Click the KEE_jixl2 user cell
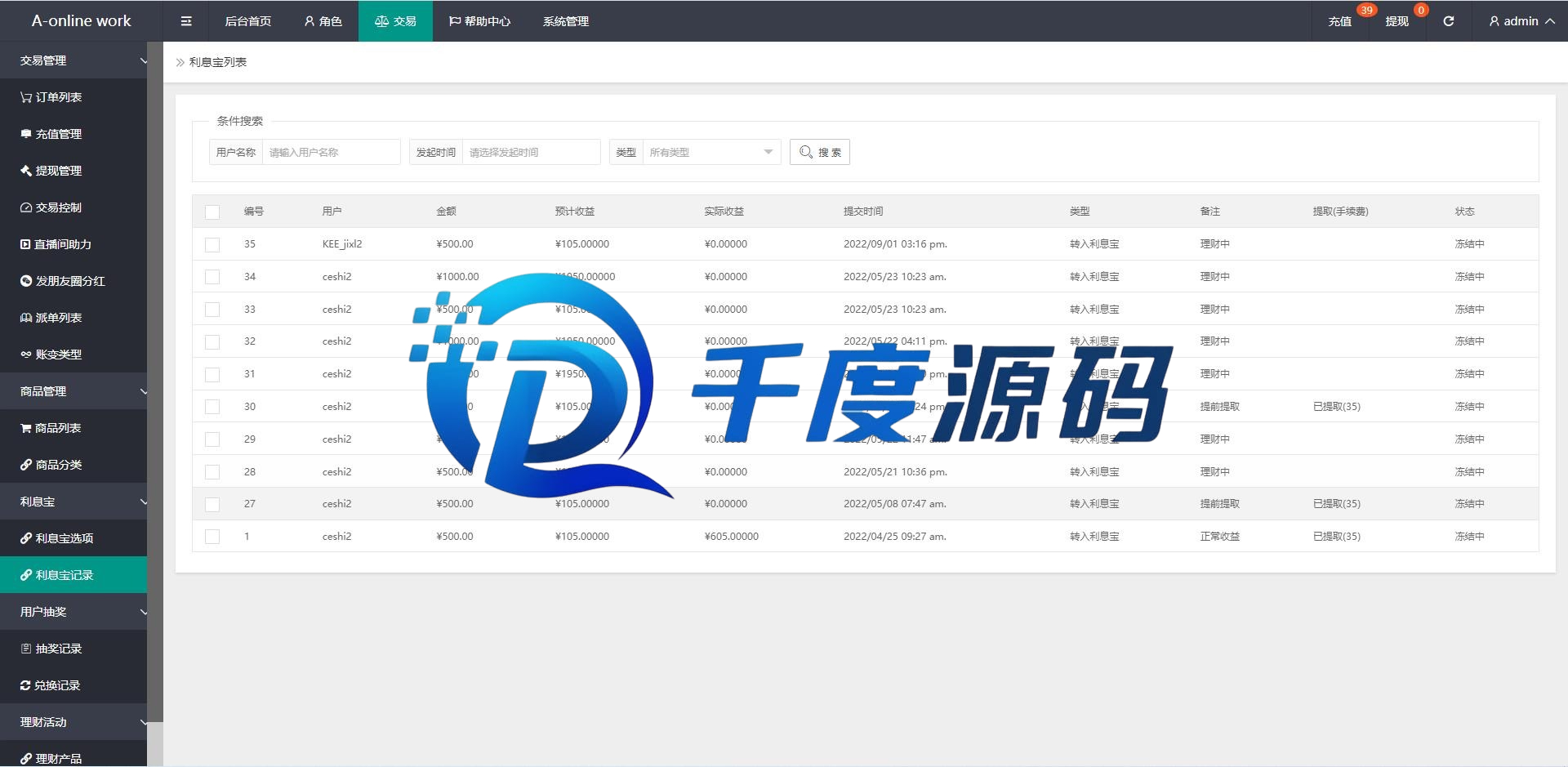Screen dimensions: 1568x767 342,244
